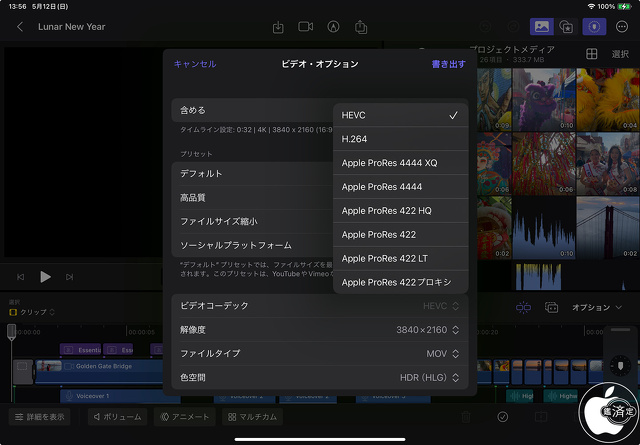Image resolution: width=640 pixels, height=445 pixels.
Task: Tap the checkmark circle icon in bottom bar
Action: 503,417
